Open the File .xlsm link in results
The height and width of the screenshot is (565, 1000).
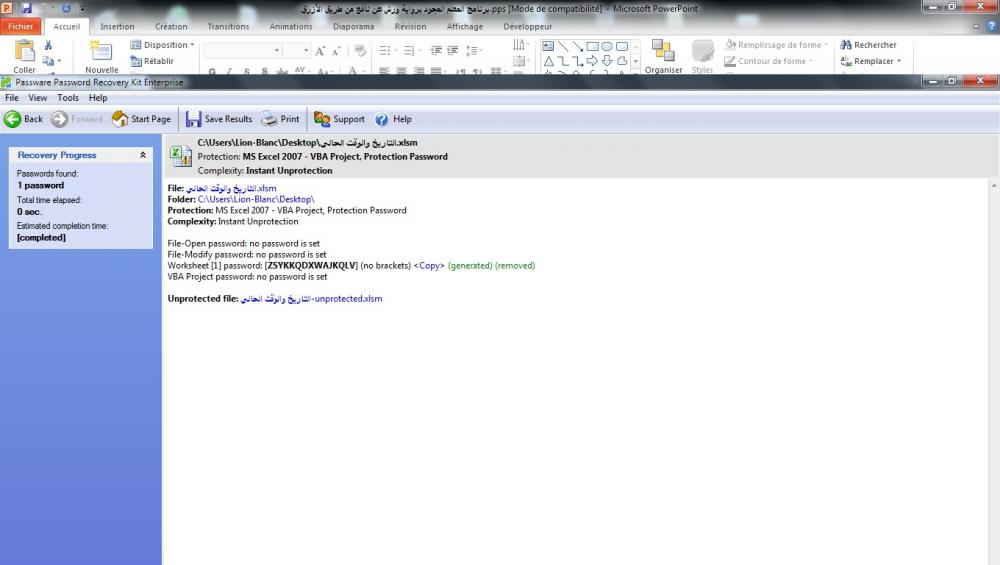click(x=231, y=189)
